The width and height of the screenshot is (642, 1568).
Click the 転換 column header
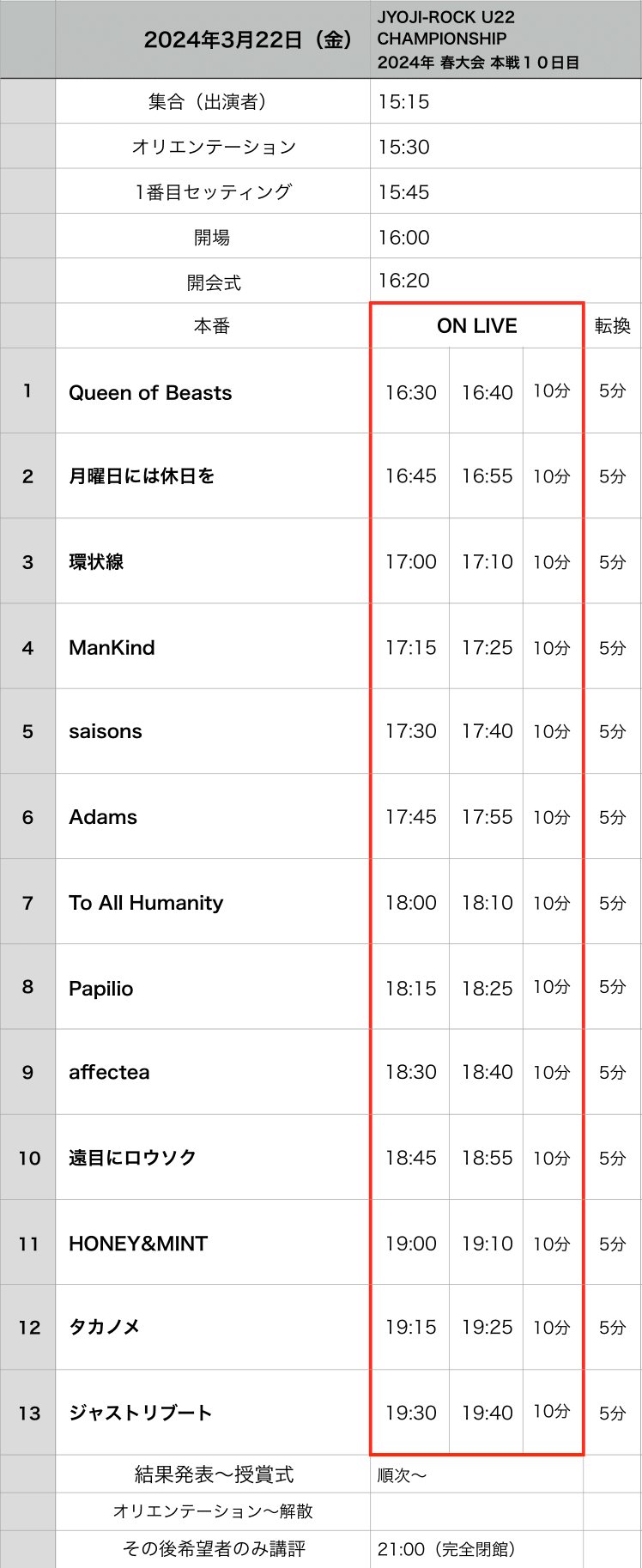(x=613, y=326)
